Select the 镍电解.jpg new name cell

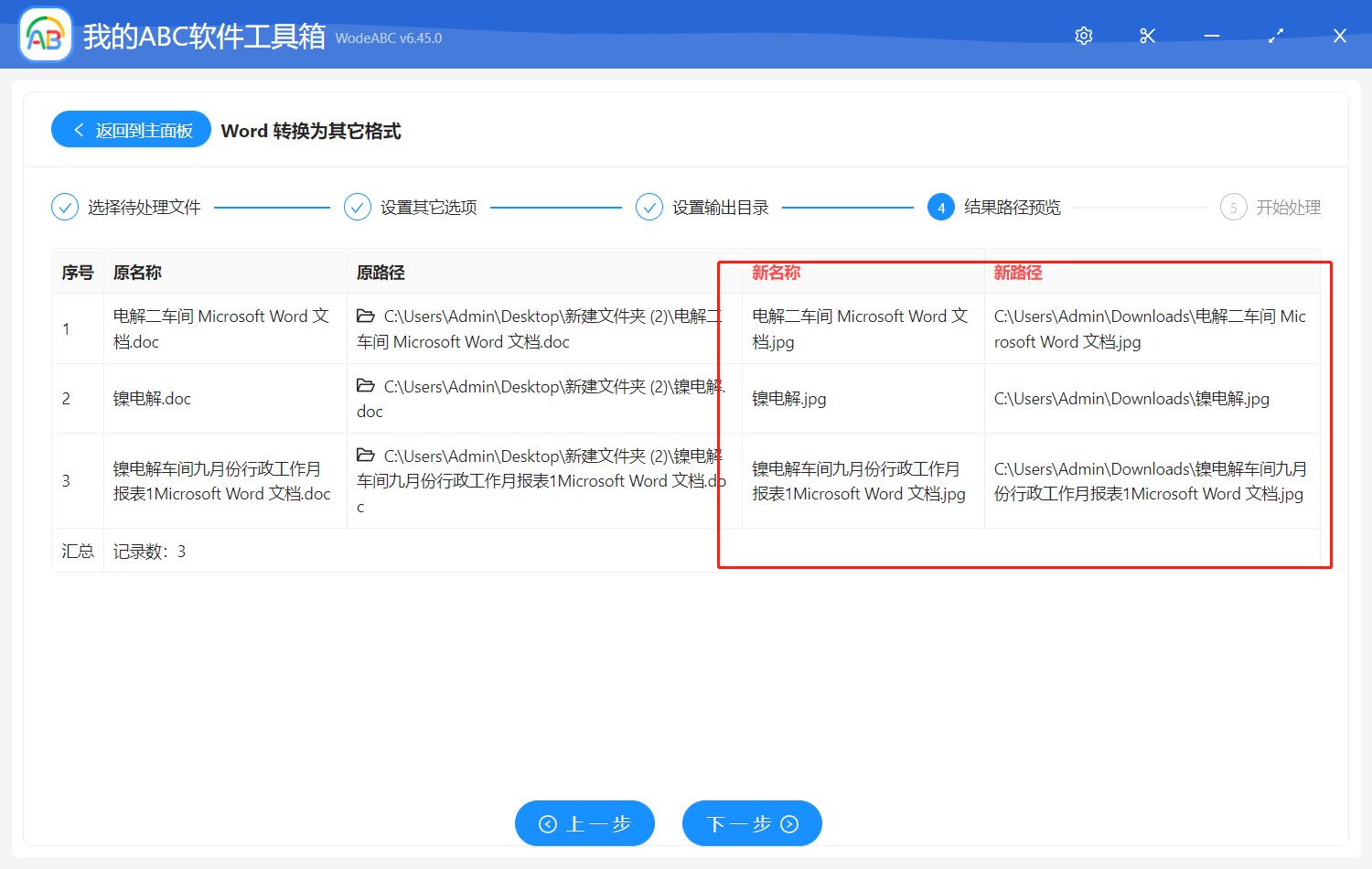[788, 398]
